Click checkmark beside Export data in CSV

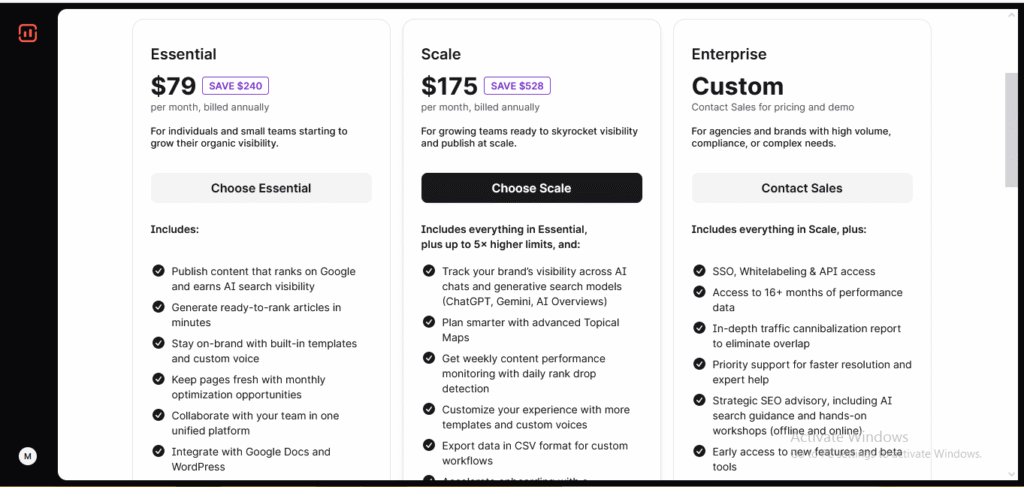[428, 445]
